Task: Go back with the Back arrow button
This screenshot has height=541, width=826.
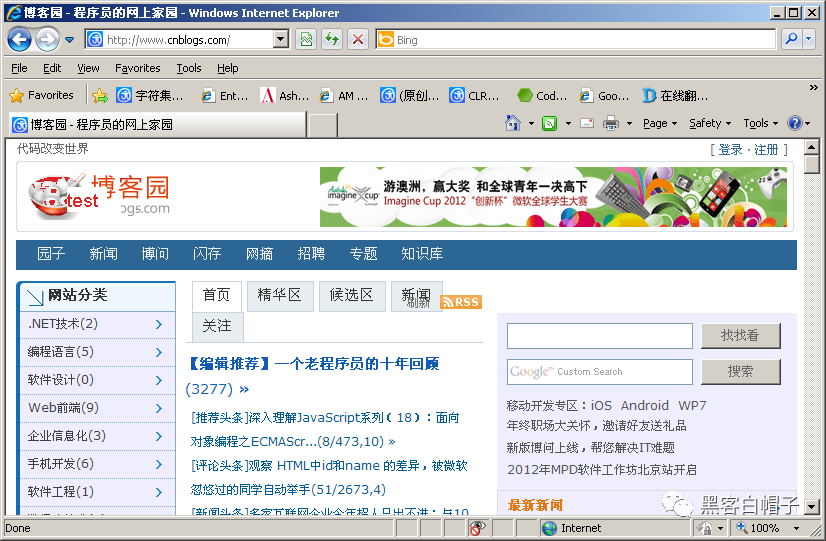Action: pyautogui.click(x=19, y=40)
